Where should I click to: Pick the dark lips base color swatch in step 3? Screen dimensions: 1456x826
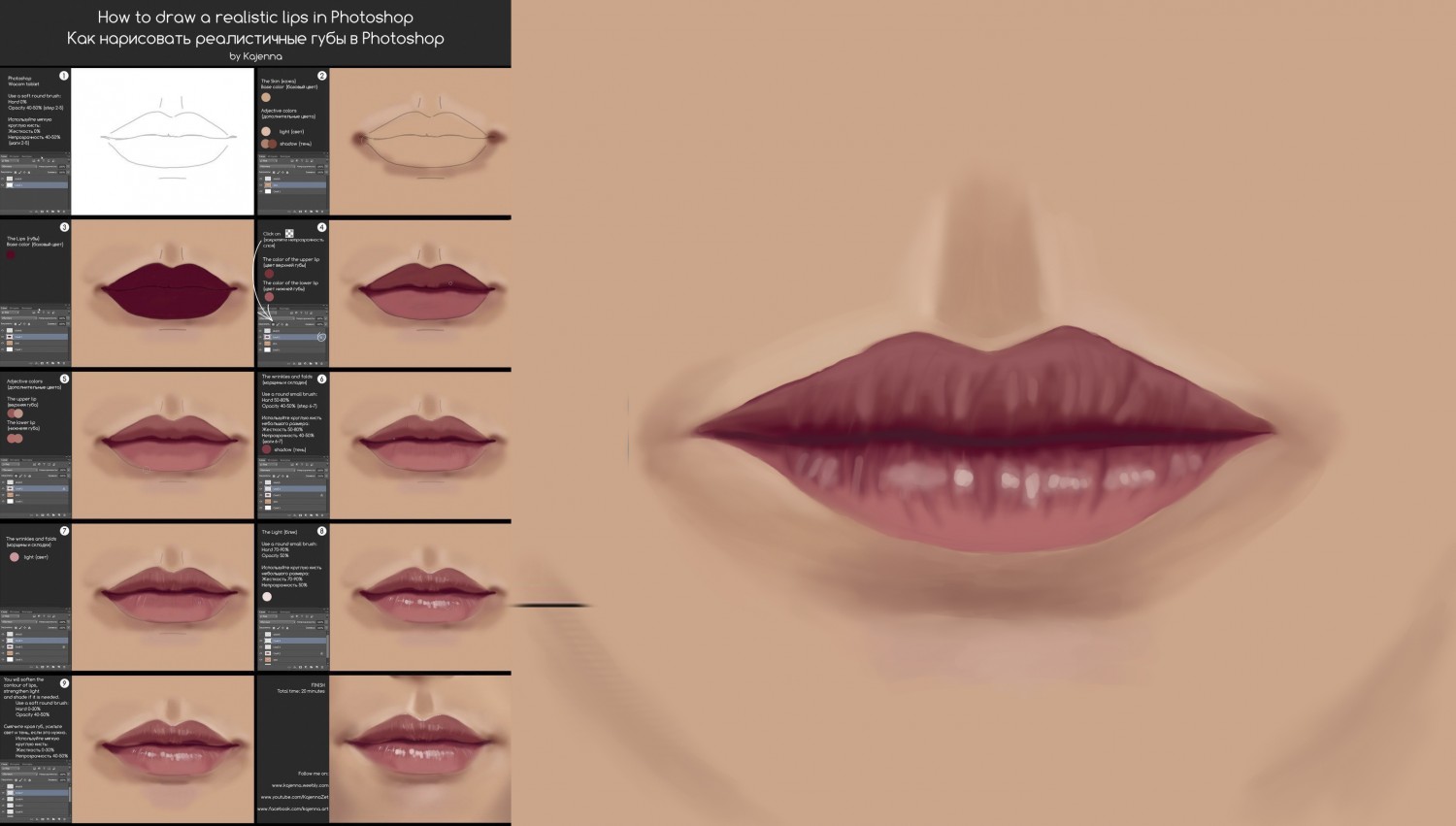(x=12, y=255)
